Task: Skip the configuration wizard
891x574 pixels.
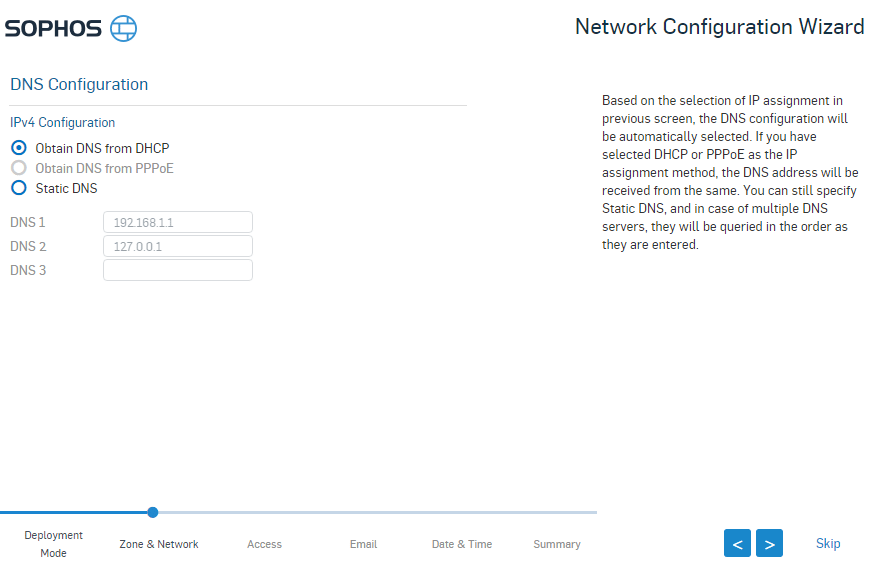Action: coord(828,543)
